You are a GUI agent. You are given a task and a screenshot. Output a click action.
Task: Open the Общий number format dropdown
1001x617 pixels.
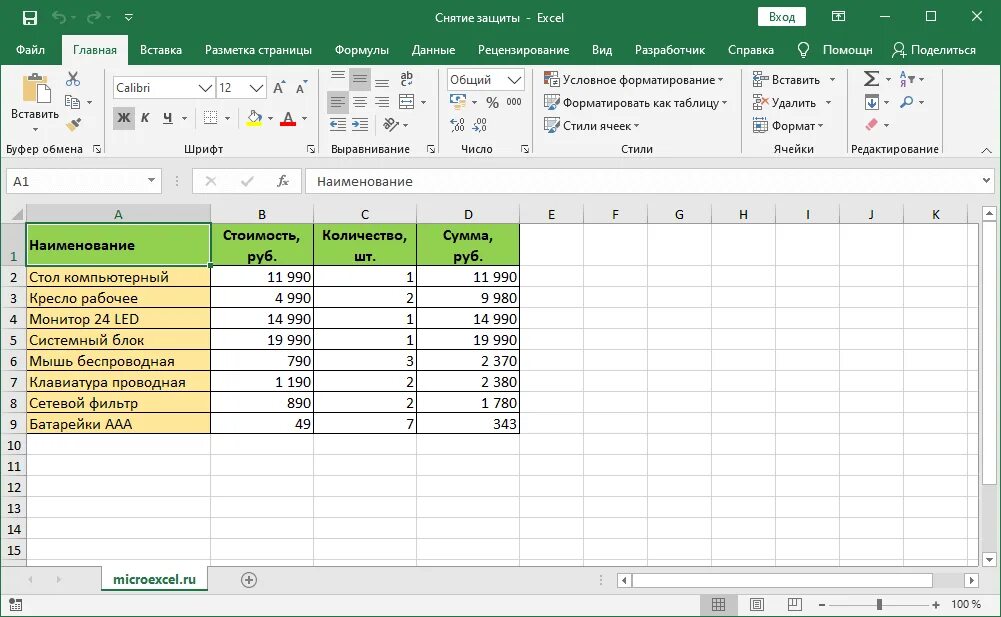coord(515,80)
